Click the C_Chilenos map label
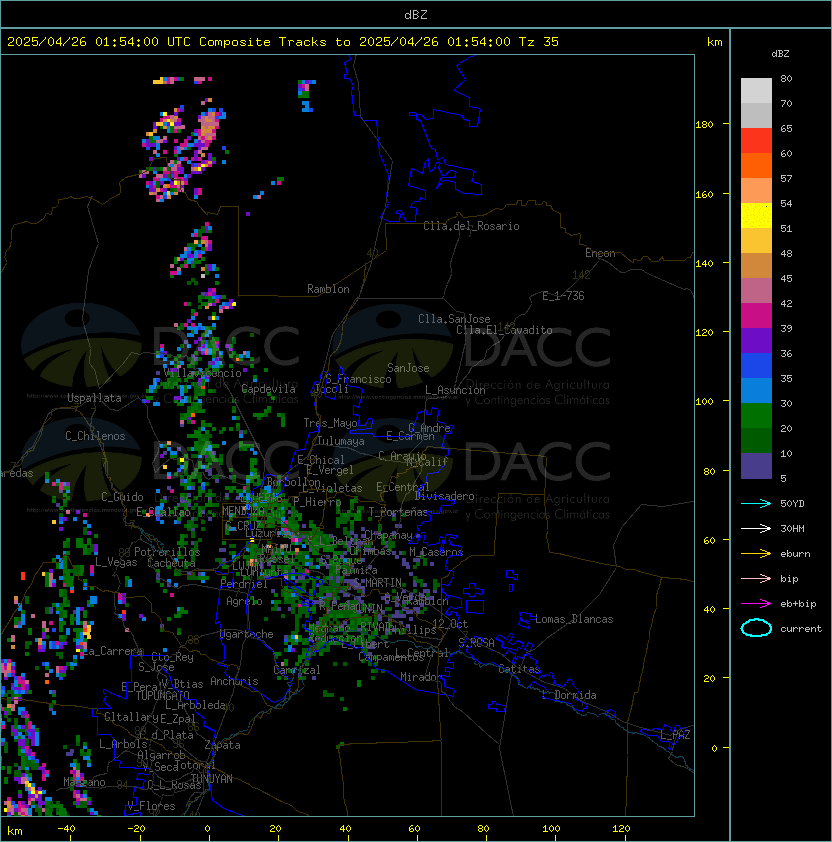This screenshot has width=832, height=842. (x=95, y=436)
